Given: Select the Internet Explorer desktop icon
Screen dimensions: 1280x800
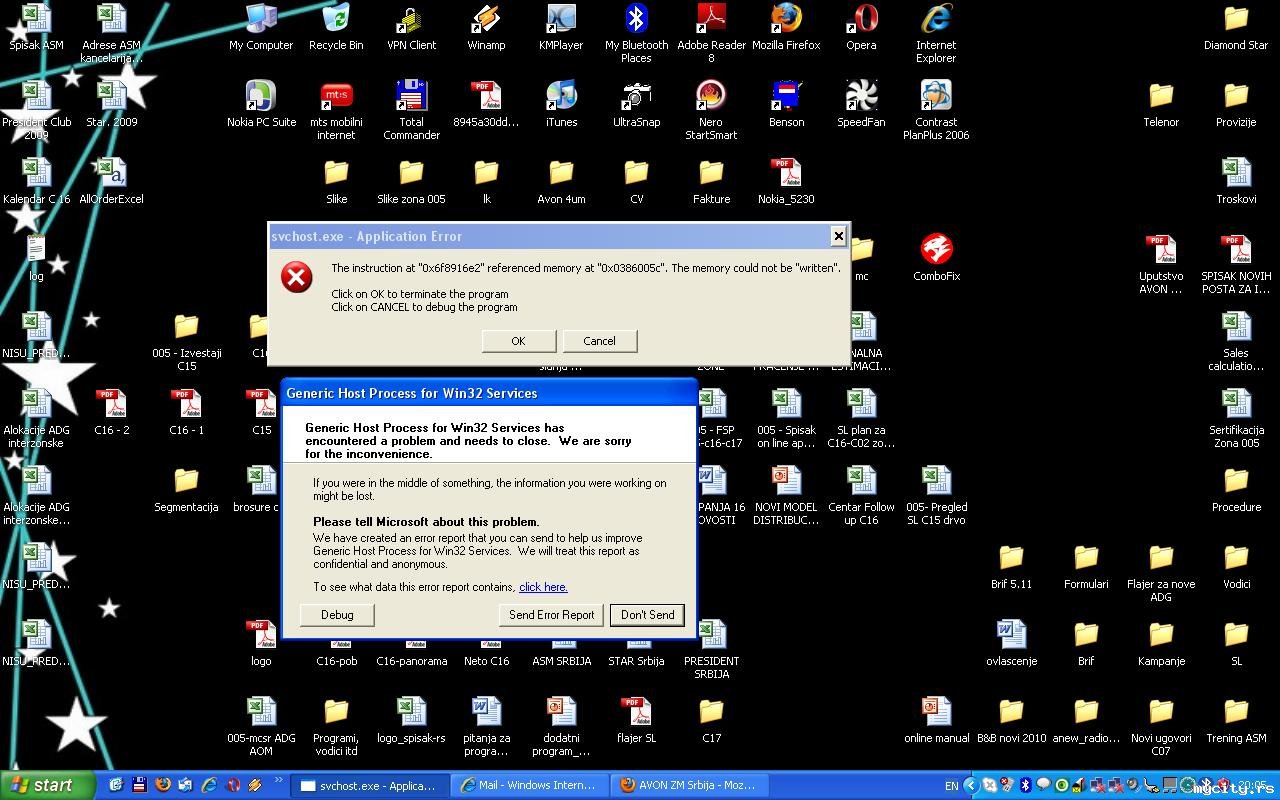Looking at the screenshot, I should (936, 33).
